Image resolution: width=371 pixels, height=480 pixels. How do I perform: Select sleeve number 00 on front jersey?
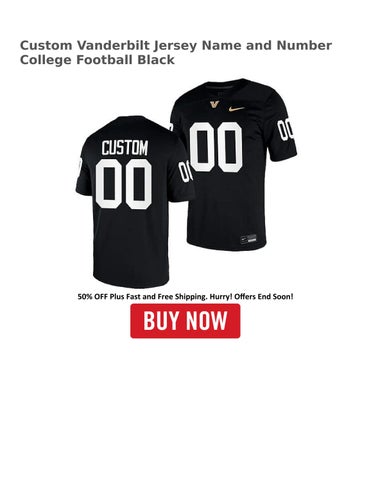pyautogui.click(x=286, y=128)
